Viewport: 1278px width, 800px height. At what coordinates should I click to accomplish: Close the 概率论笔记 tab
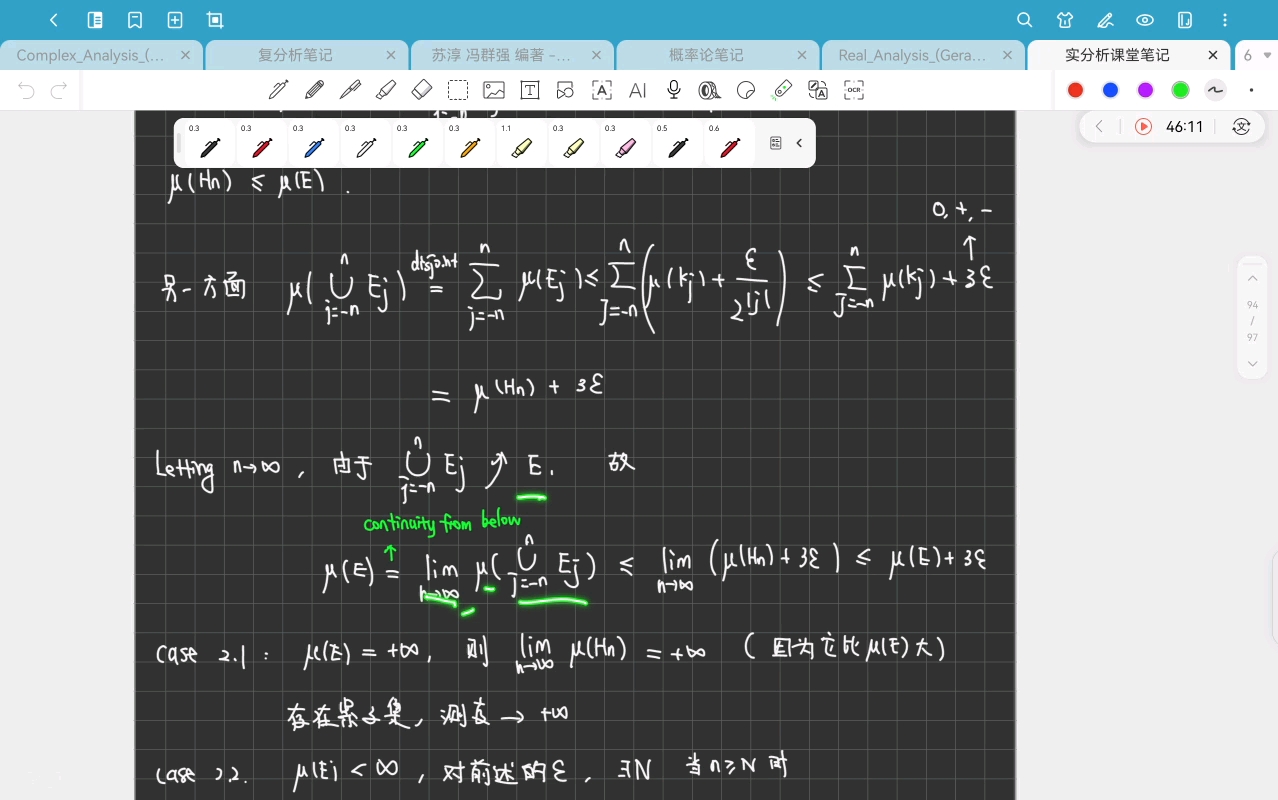coord(802,55)
